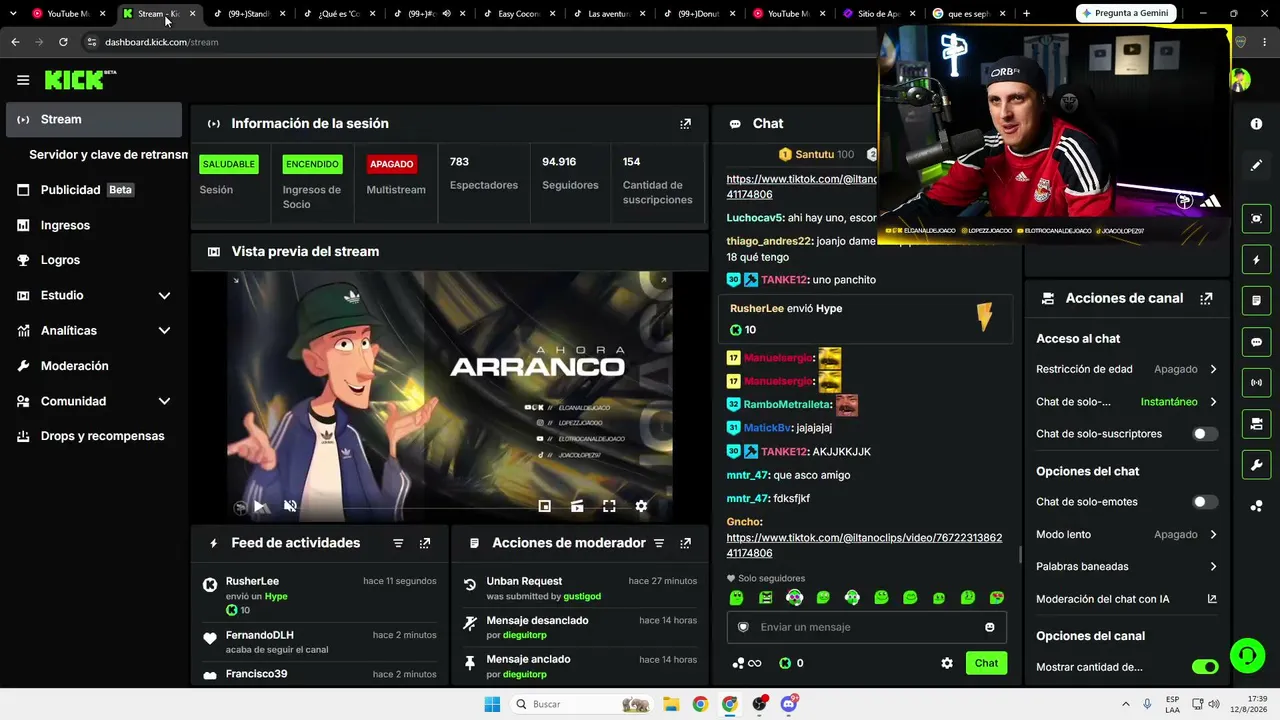
Task: Open Restricción de edad options
Action: tap(1126, 369)
